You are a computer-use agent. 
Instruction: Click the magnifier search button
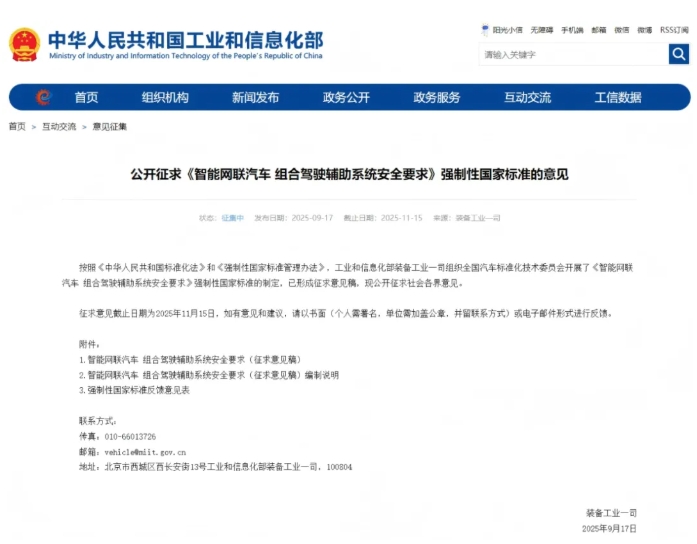(679, 54)
